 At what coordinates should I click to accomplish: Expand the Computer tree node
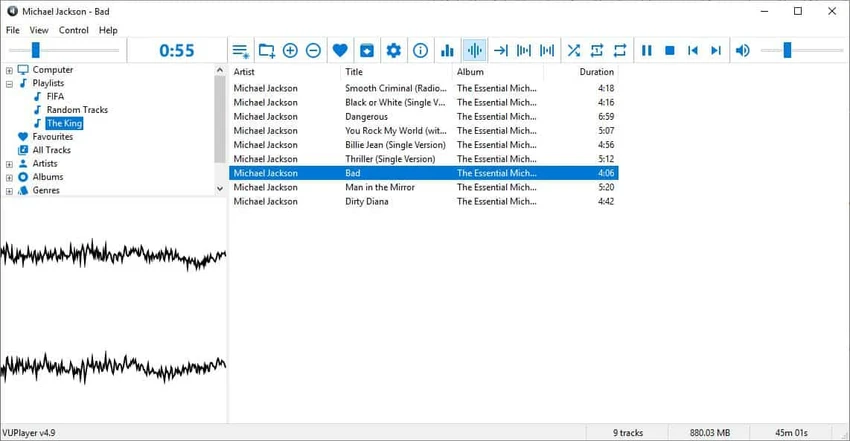pyautogui.click(x=9, y=70)
